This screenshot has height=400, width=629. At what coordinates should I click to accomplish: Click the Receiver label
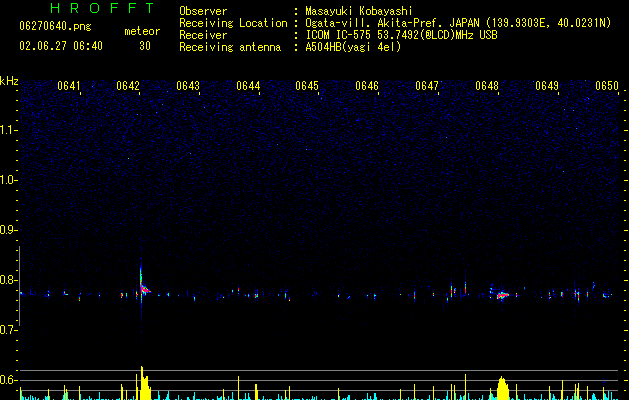coord(203,35)
